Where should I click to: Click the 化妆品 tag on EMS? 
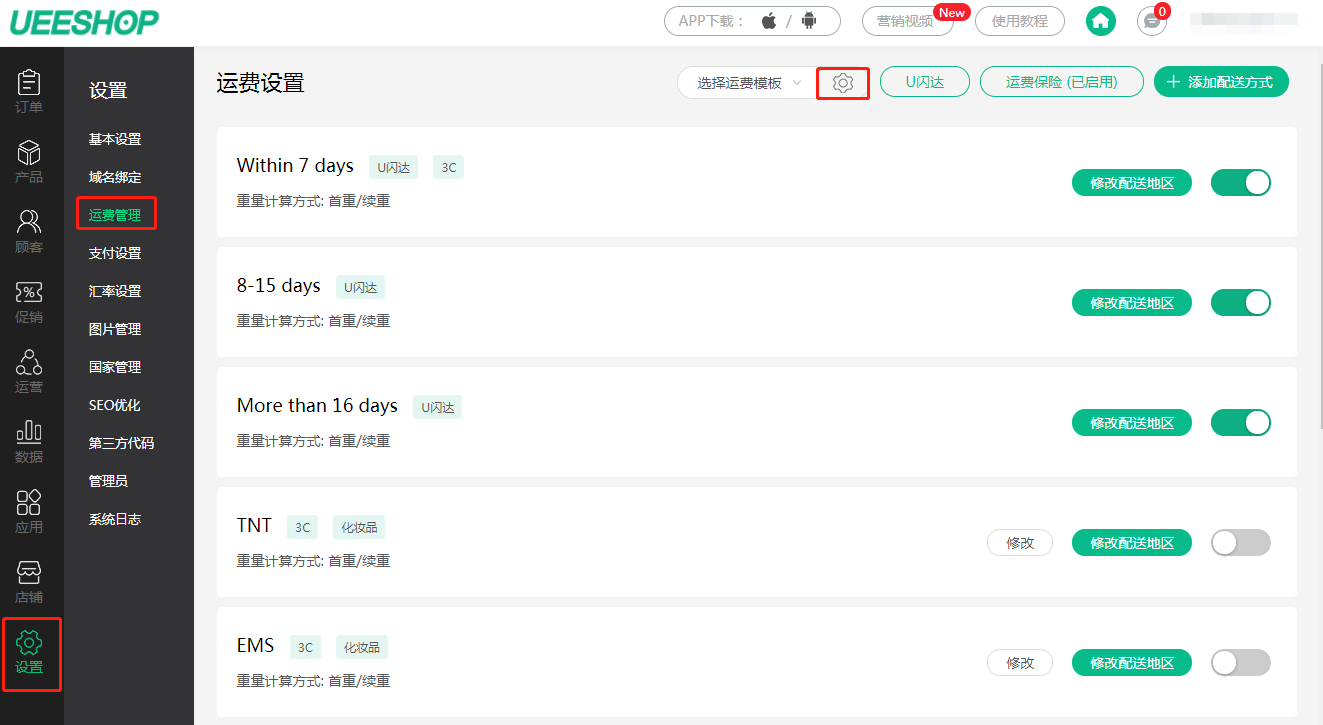click(362, 647)
